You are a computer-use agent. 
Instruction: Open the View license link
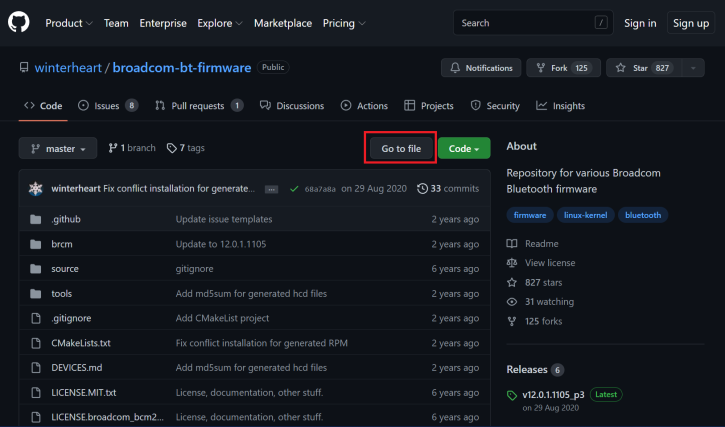[x=549, y=262]
